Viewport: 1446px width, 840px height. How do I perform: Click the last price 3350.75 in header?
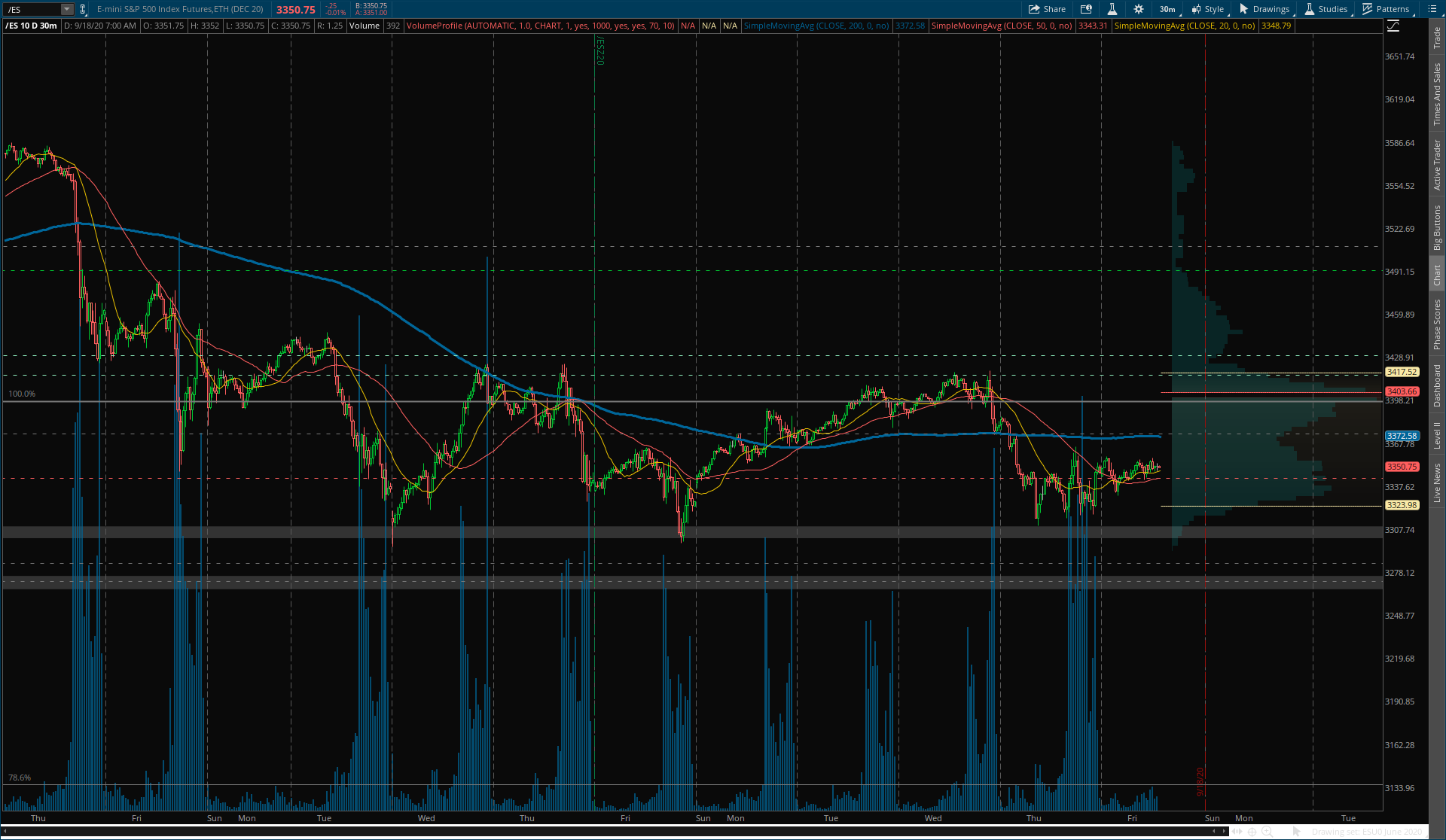coord(296,10)
